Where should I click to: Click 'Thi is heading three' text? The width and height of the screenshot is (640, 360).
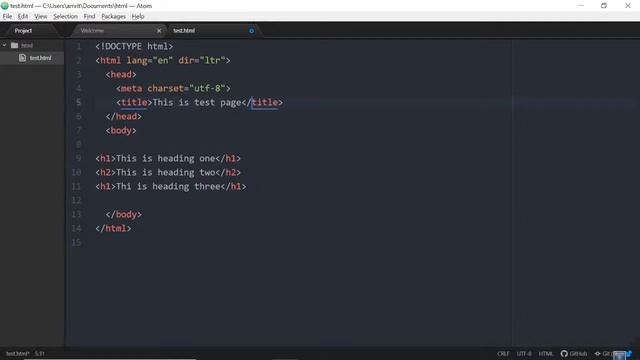tap(168, 186)
